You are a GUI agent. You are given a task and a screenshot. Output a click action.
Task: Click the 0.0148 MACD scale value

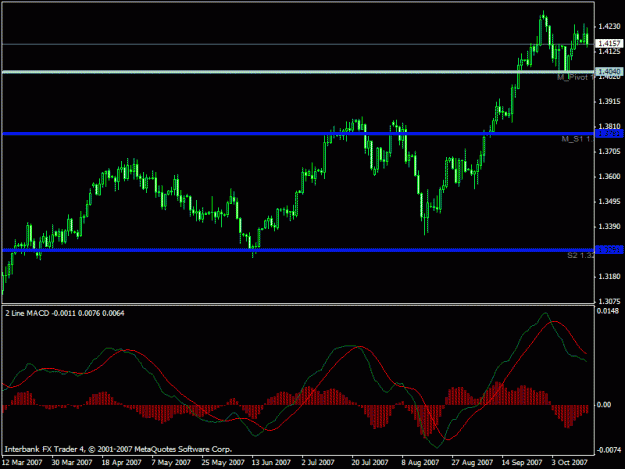coord(608,311)
